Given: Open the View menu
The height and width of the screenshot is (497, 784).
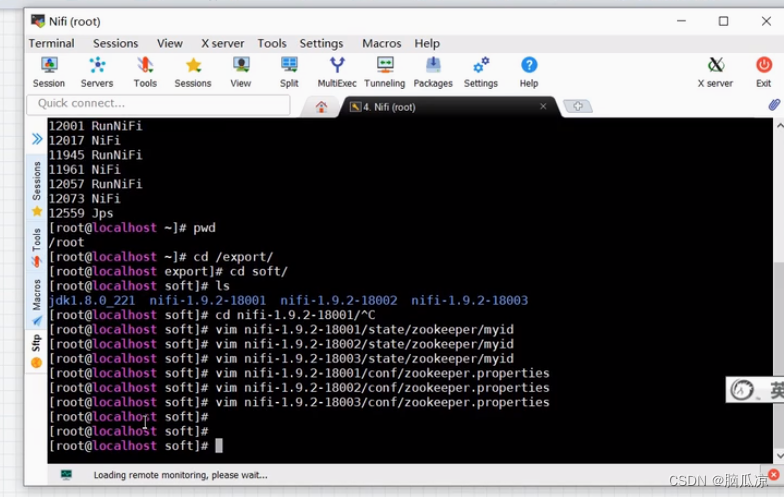Looking at the screenshot, I should point(170,44).
